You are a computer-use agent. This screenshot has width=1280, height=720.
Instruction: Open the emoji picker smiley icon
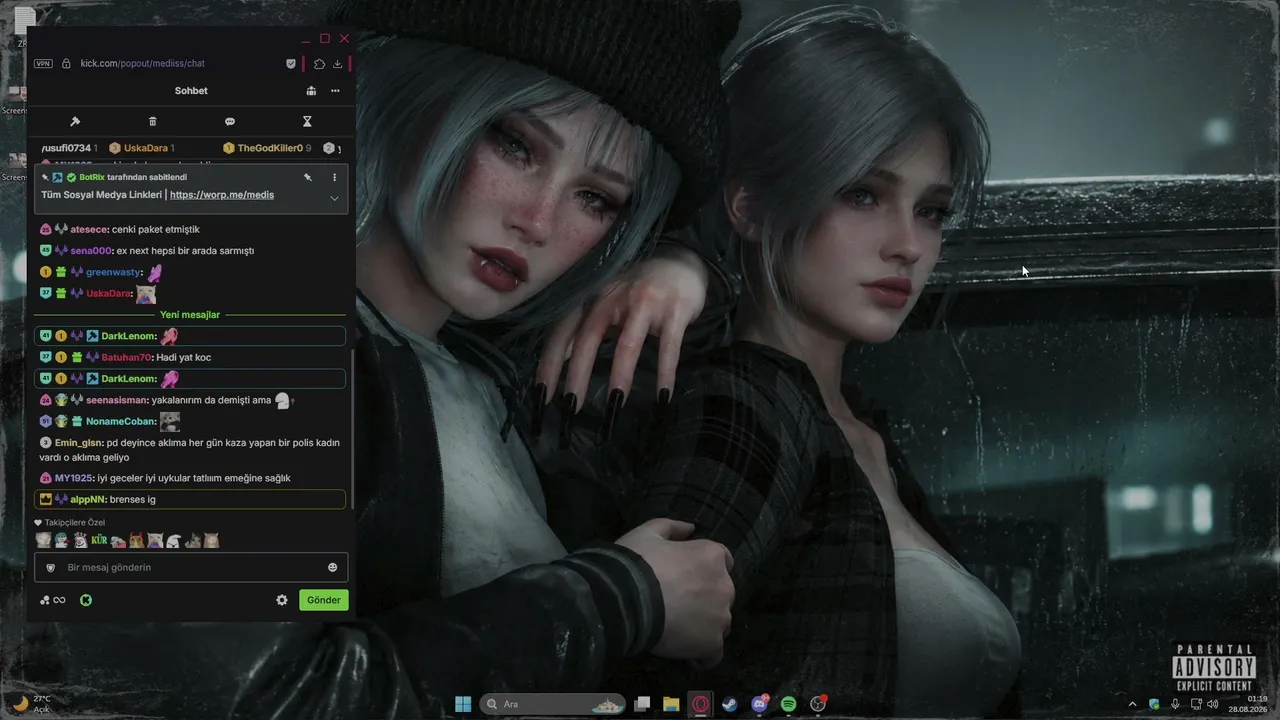click(x=333, y=567)
